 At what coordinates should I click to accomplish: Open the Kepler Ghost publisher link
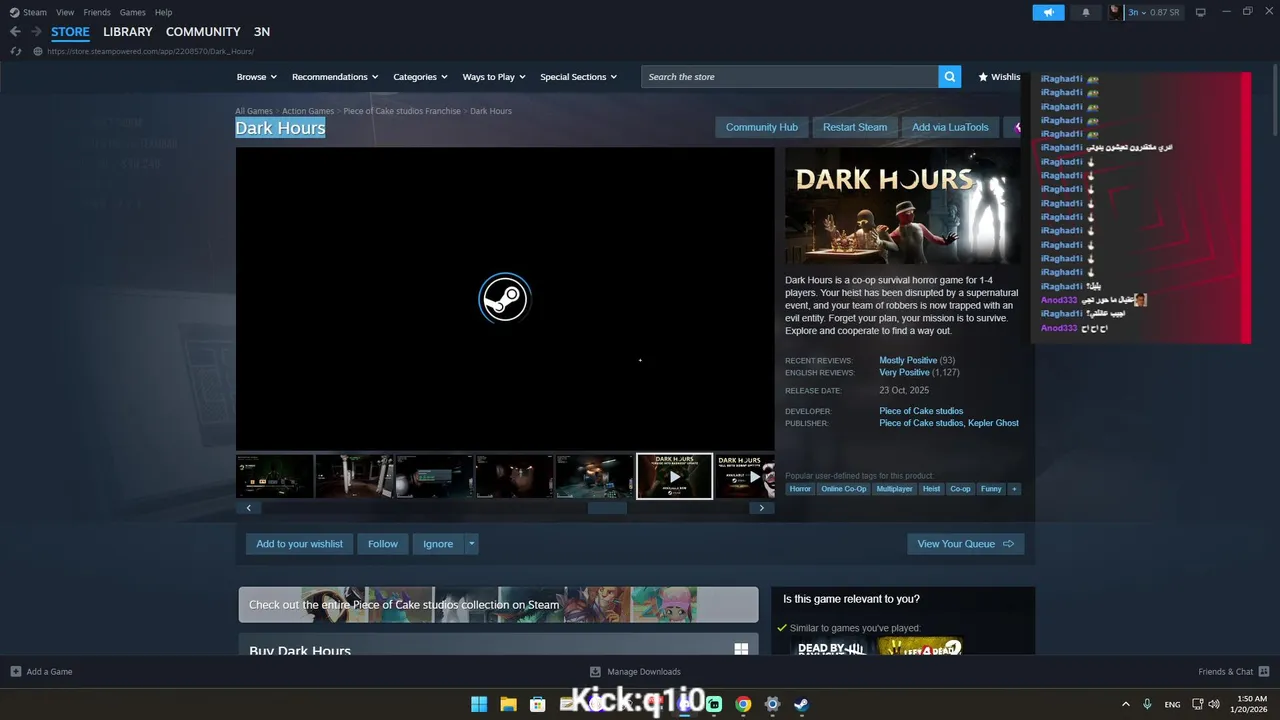click(x=993, y=423)
